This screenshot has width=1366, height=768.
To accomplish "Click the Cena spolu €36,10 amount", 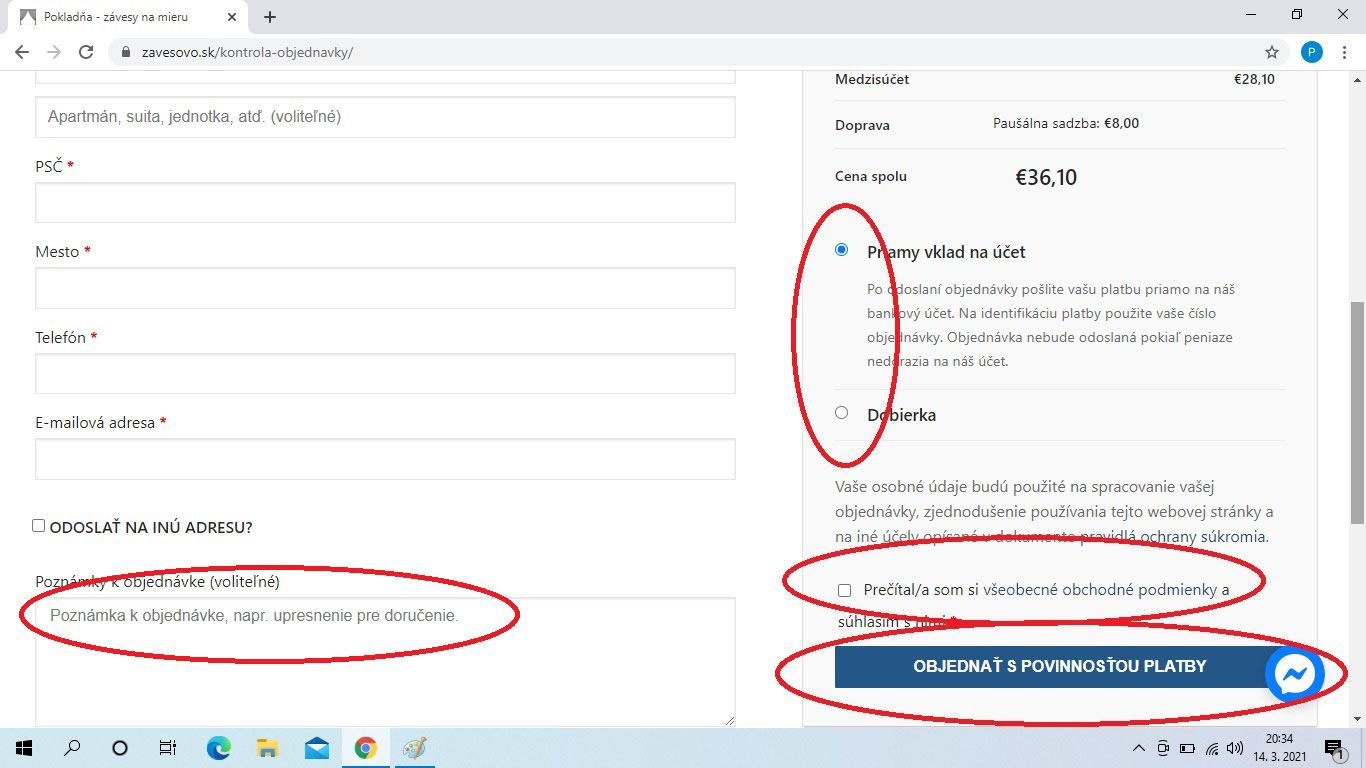I will pyautogui.click(x=1046, y=178).
